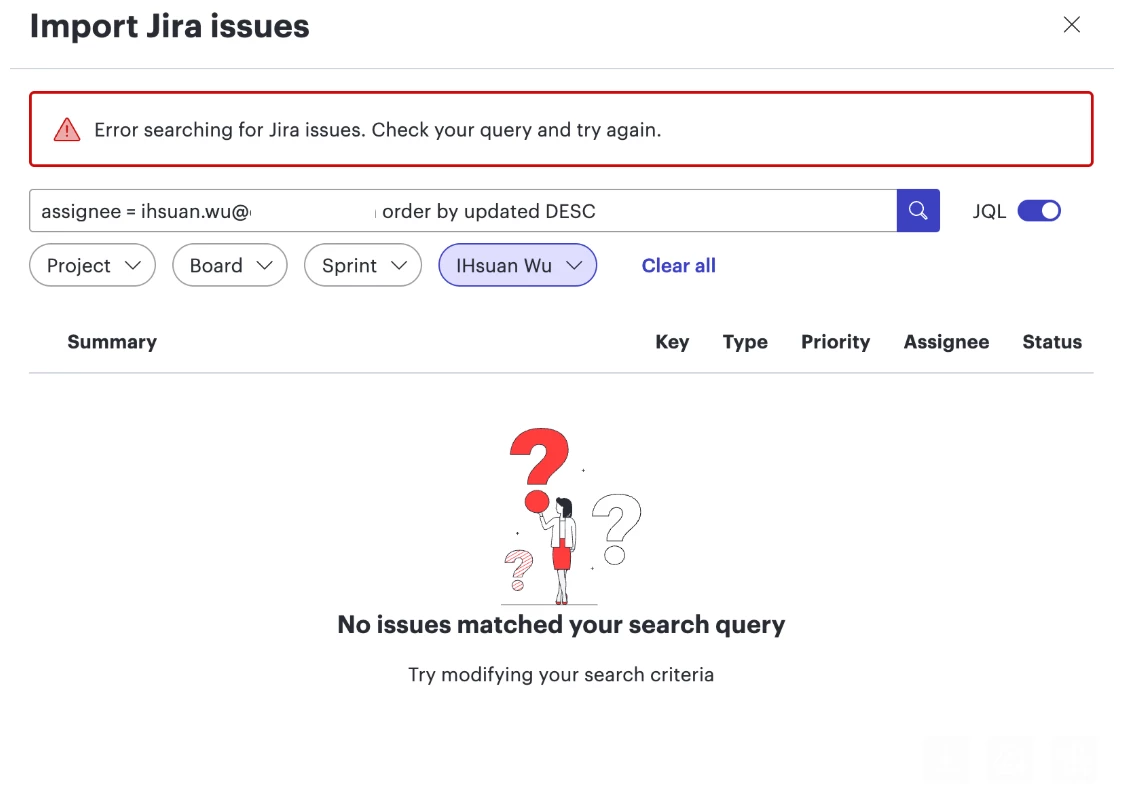Viewport: 1130px width, 786px height.
Task: Open the Board filter dropdown
Action: tap(230, 265)
